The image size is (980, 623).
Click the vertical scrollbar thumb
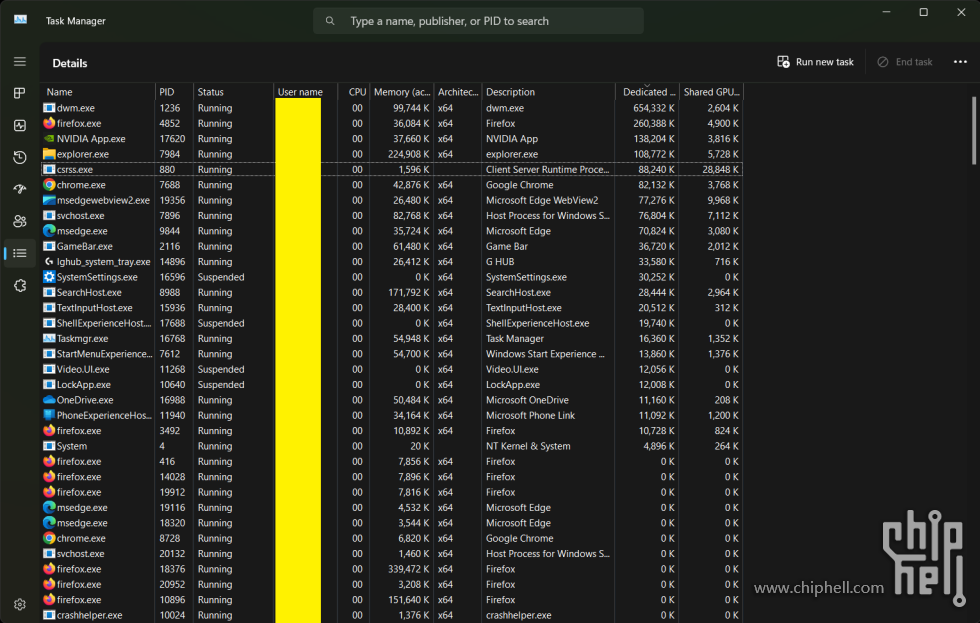click(x=974, y=130)
